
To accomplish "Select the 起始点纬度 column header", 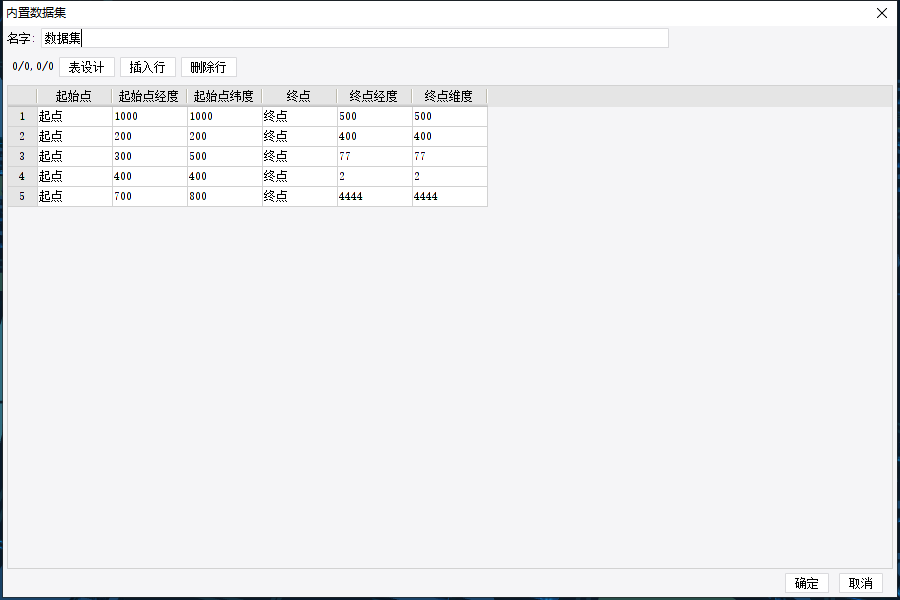I will point(224,96).
